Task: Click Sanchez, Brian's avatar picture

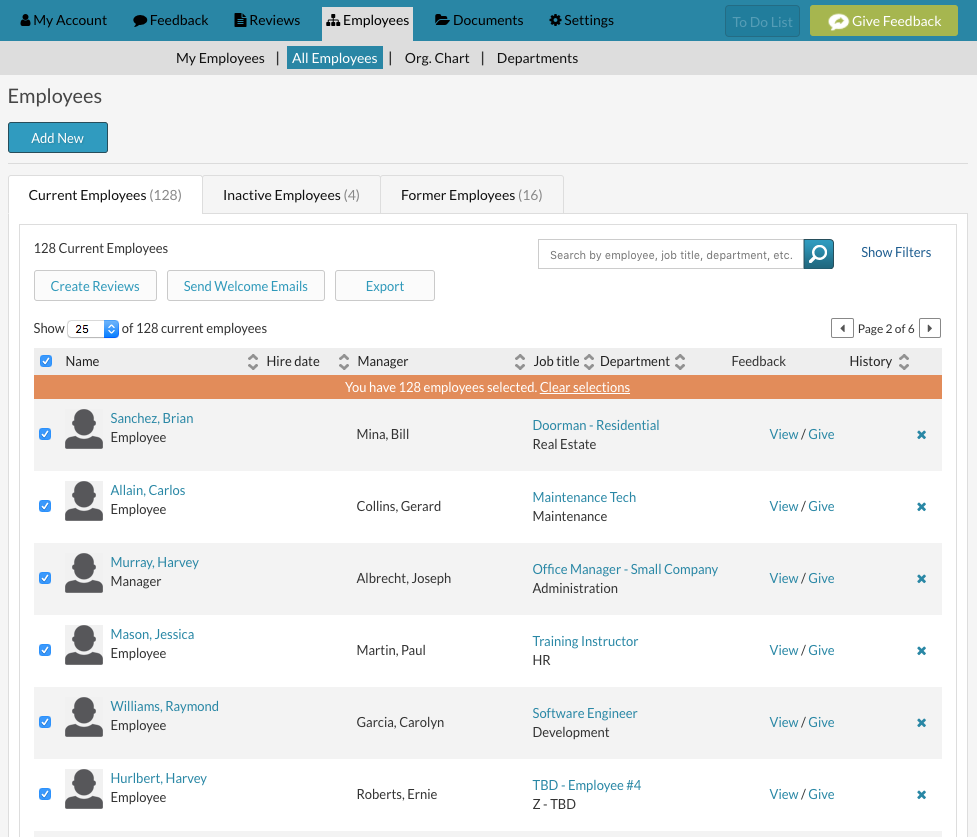Action: pyautogui.click(x=83, y=429)
